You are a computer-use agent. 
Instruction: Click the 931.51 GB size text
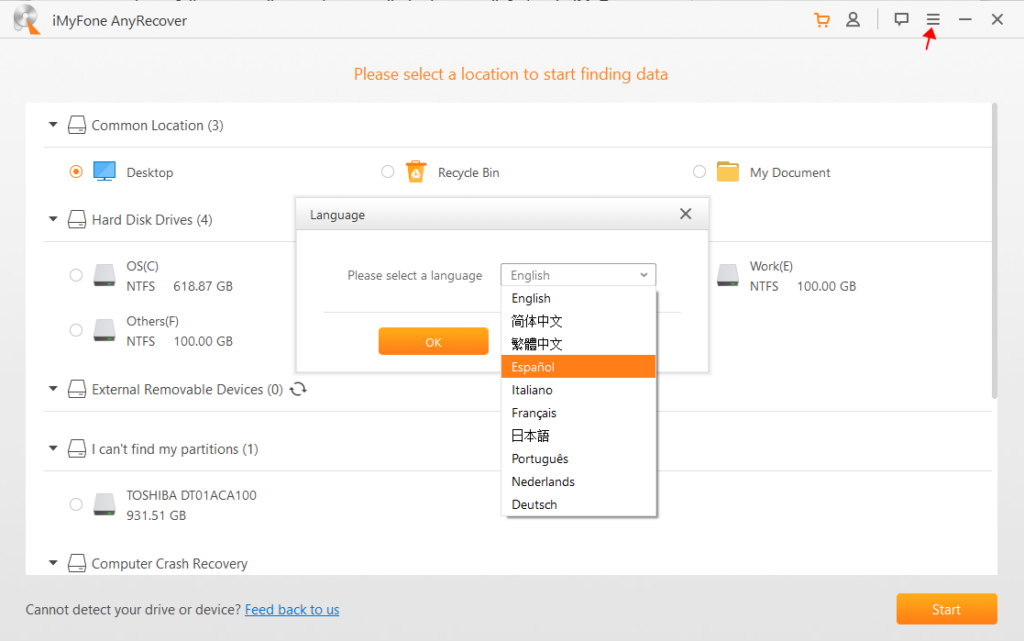[x=156, y=516]
